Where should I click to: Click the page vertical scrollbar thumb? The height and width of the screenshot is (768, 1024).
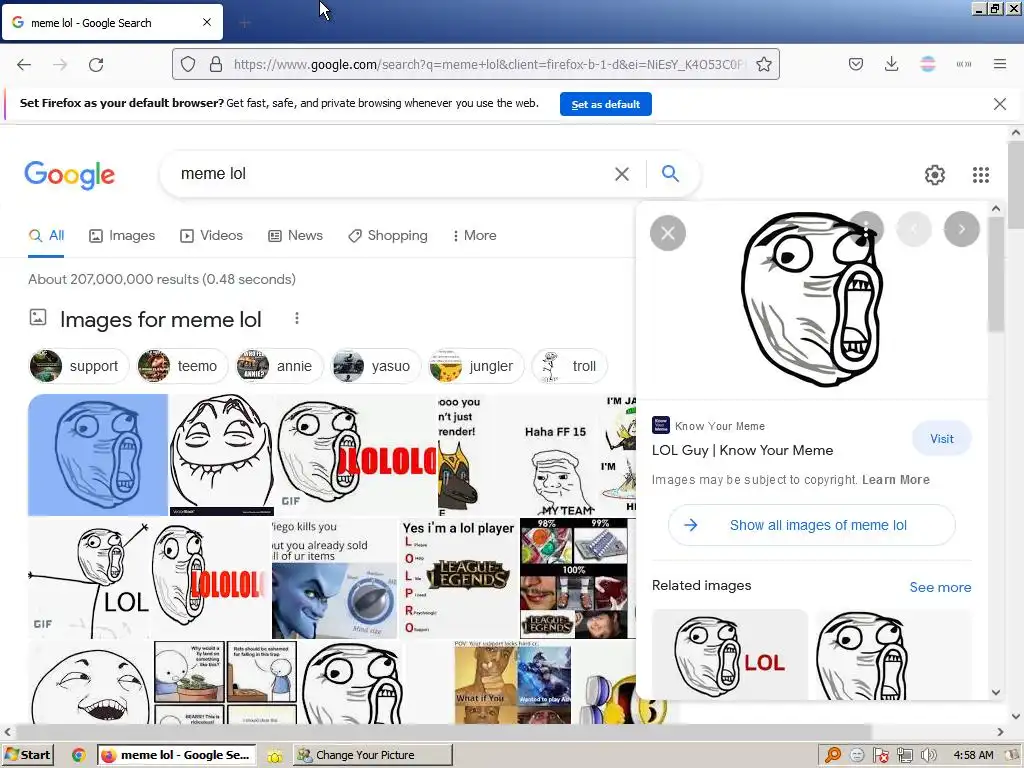(1015, 184)
